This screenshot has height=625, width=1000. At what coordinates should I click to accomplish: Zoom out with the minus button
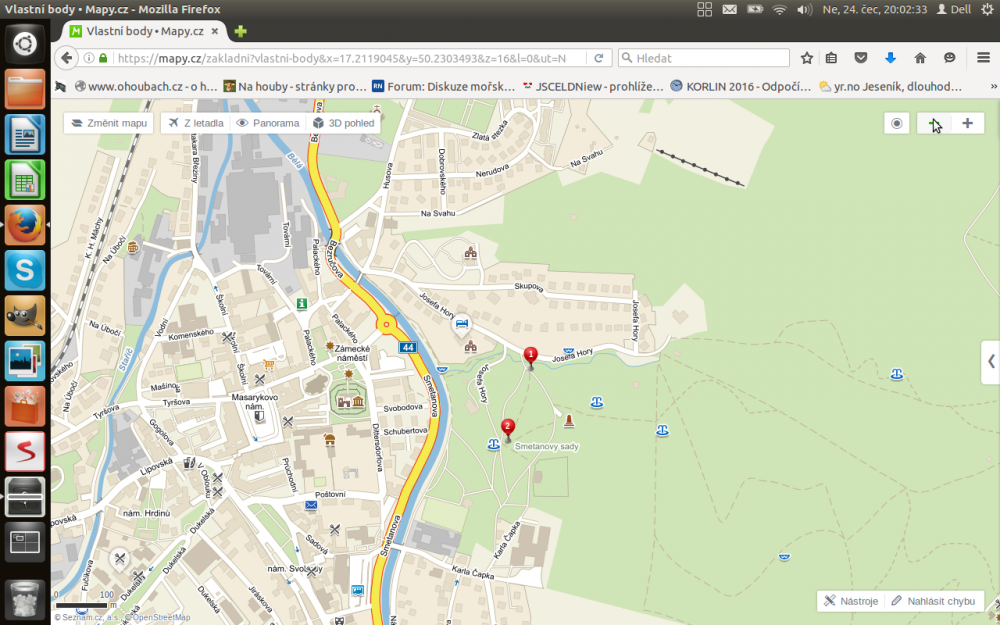pyautogui.click(x=934, y=123)
